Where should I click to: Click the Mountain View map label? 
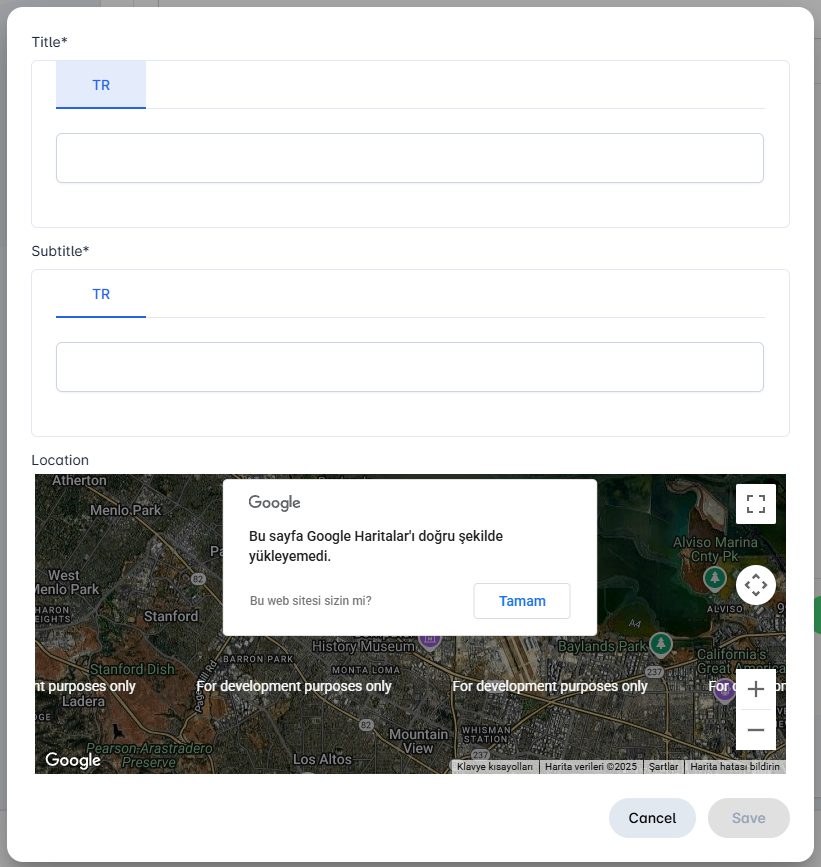coord(419,741)
